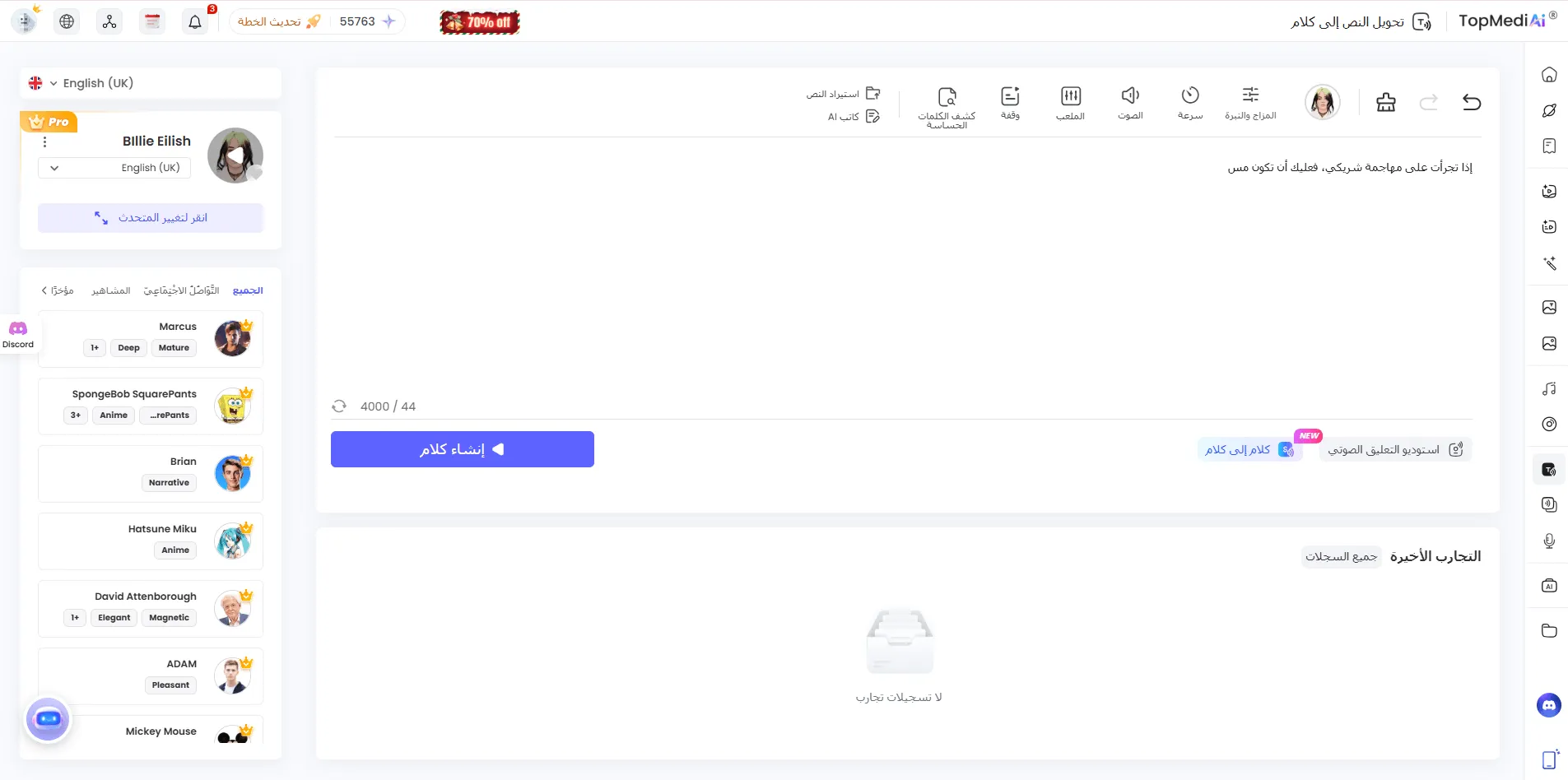This screenshot has width=1568, height=780.
Task: Open the sensitive words detection tool
Action: click(947, 106)
